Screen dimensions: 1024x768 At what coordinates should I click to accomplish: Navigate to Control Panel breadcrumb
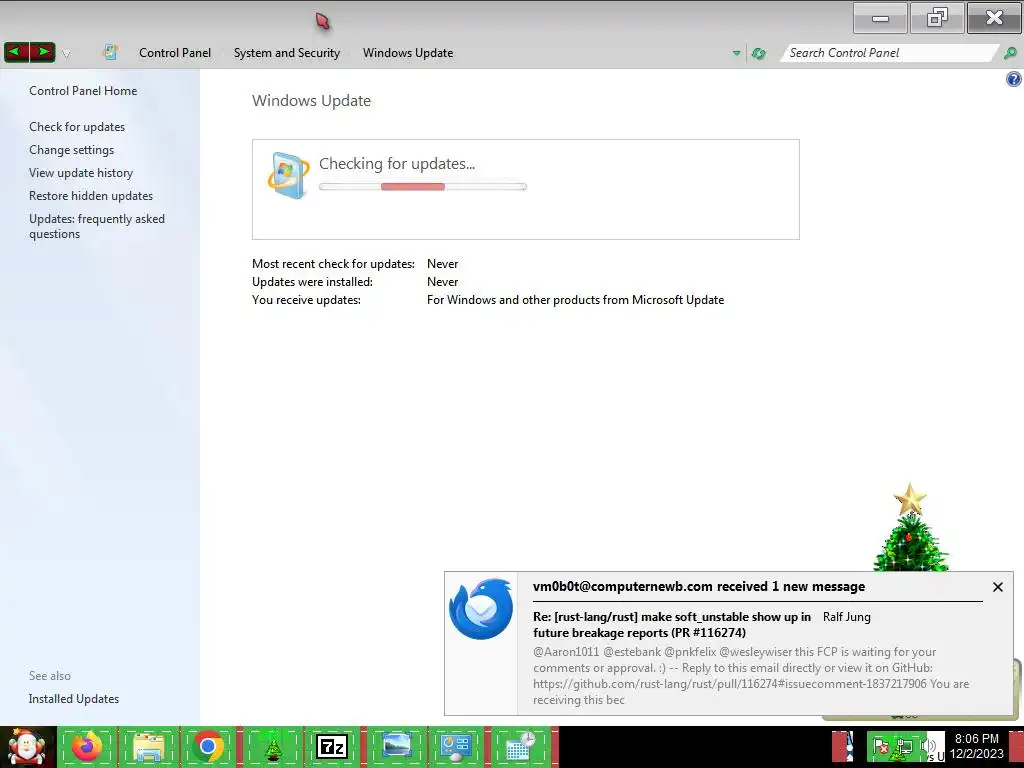(174, 53)
